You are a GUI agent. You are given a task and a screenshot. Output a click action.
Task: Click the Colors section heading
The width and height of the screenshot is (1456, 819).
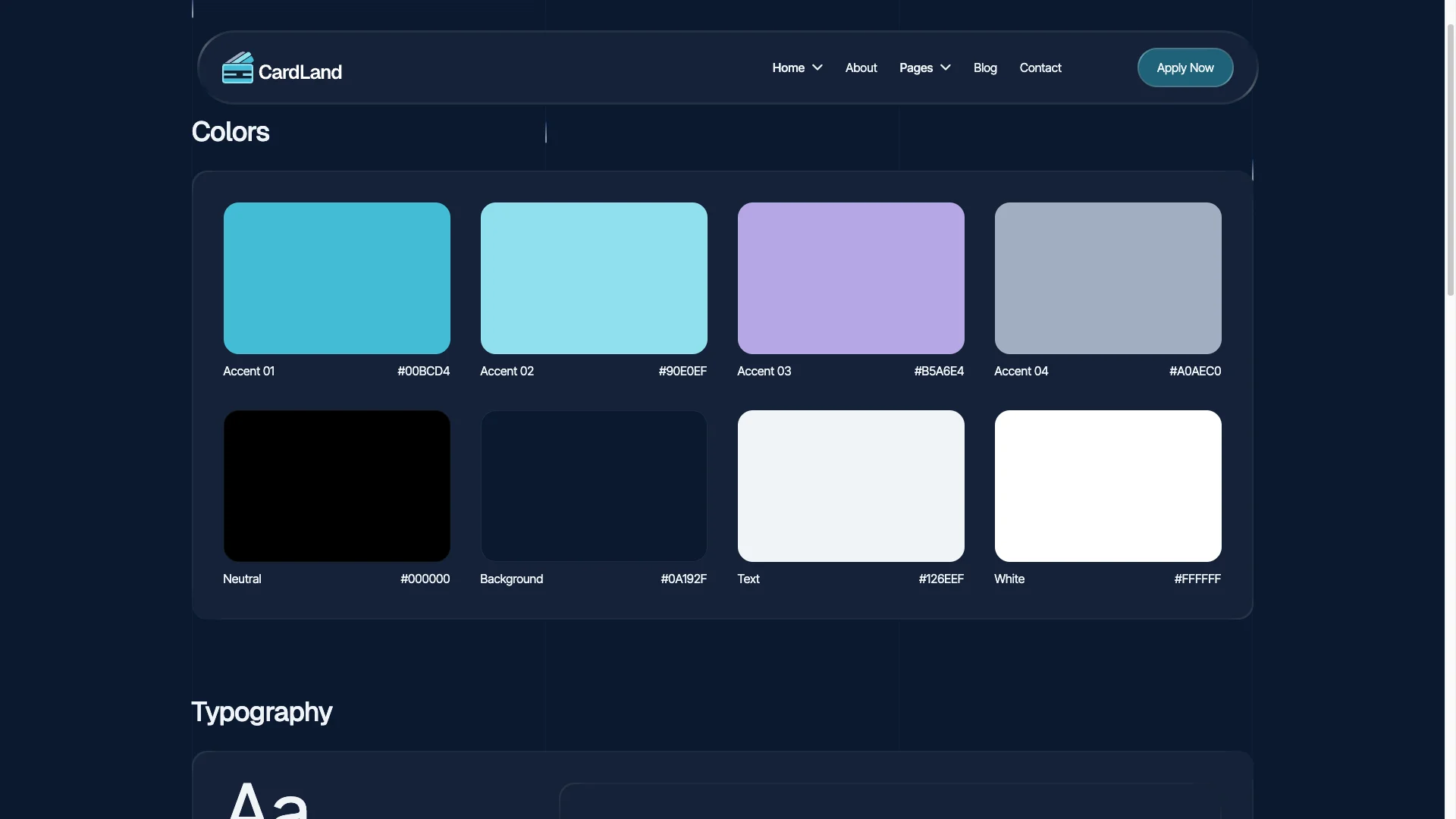[230, 131]
